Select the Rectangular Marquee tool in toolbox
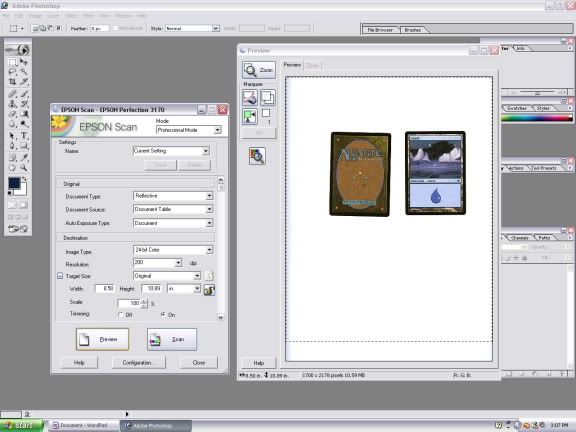Screen dimensions: 576x432 tap(12, 62)
